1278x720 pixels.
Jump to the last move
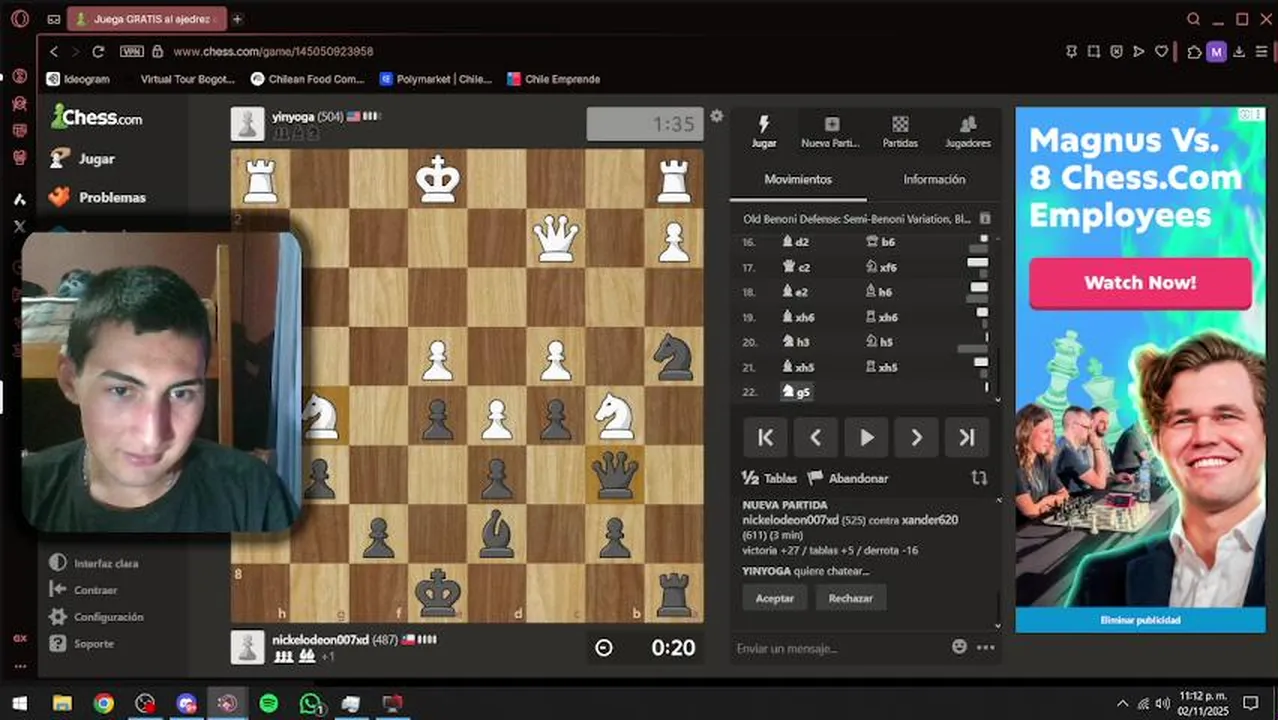pos(966,437)
